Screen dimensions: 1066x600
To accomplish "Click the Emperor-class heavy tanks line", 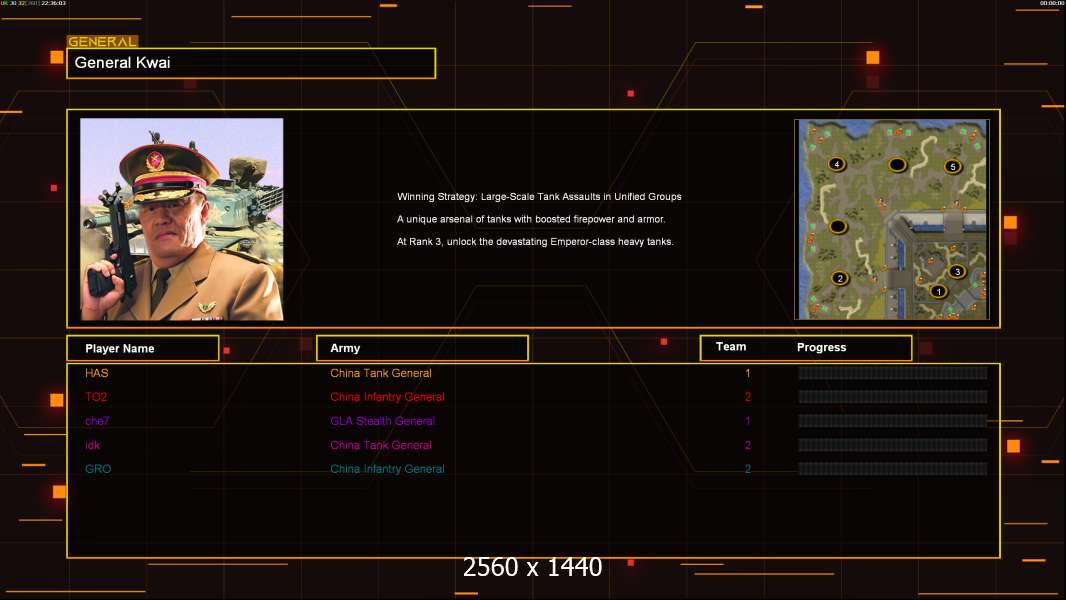I will tap(535, 241).
